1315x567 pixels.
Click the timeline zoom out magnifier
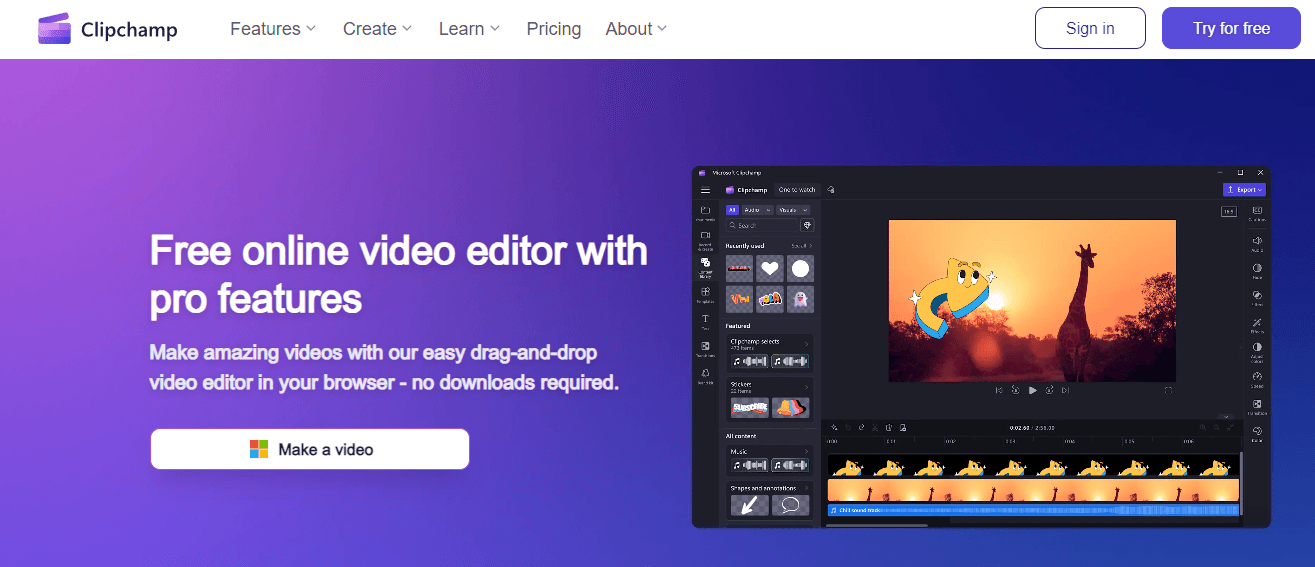click(1217, 427)
